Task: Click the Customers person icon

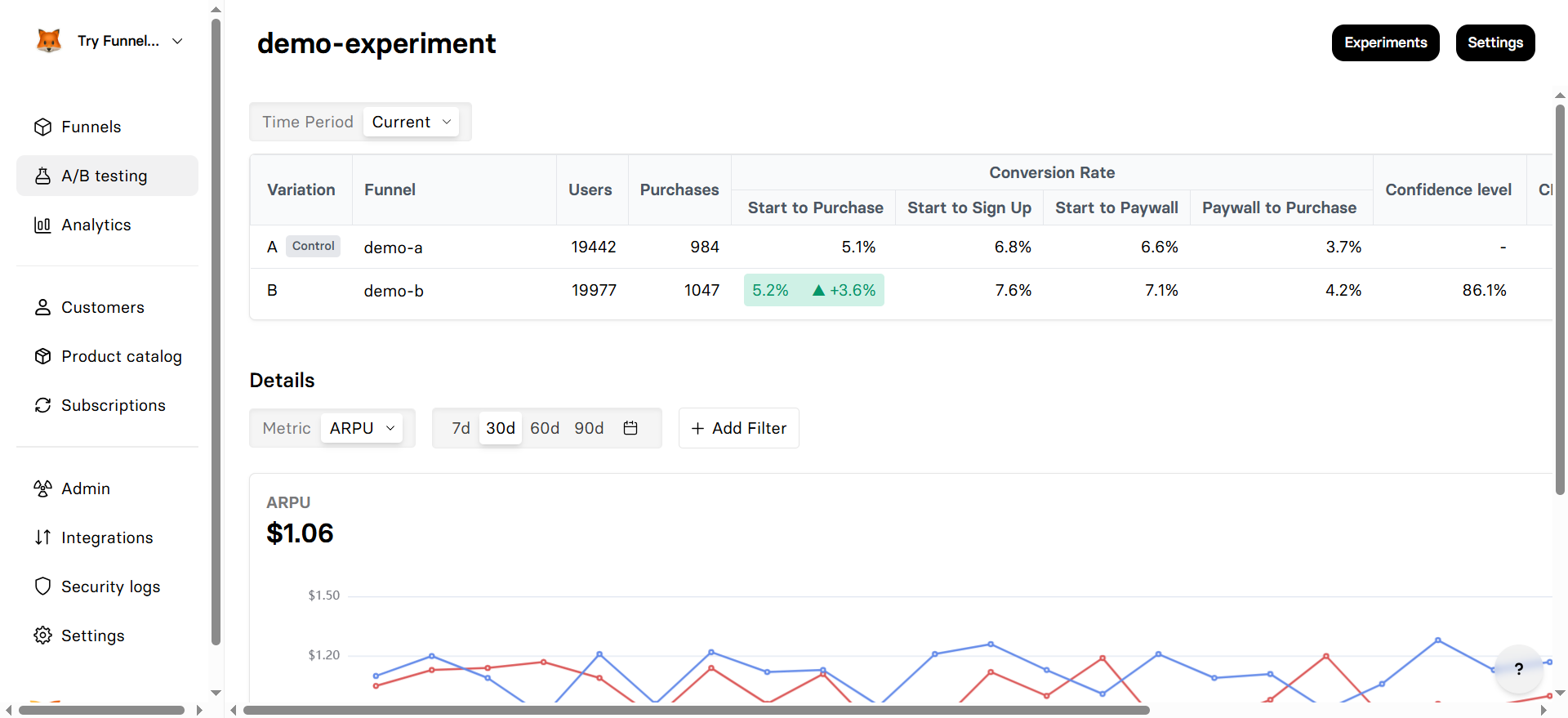Action: coord(42,307)
